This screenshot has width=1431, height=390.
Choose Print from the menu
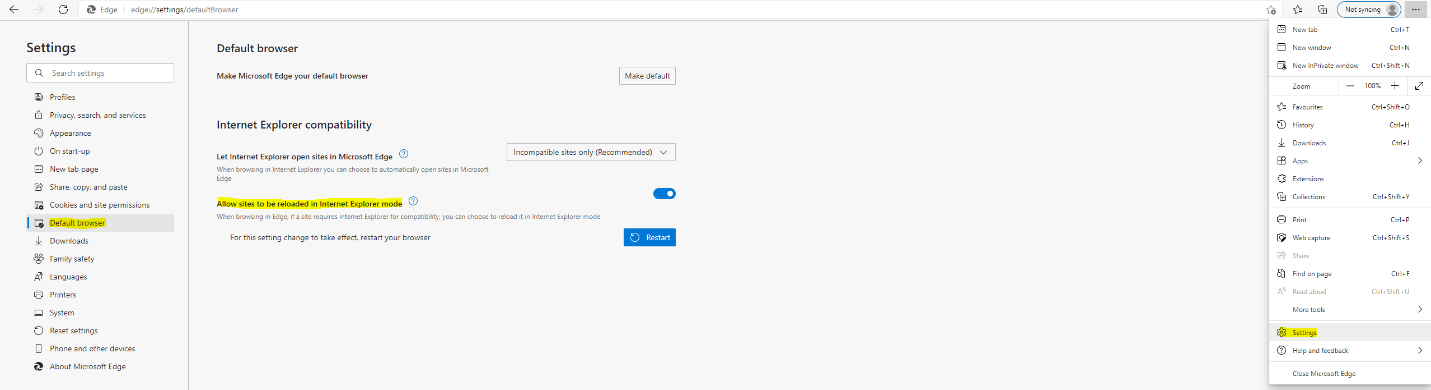[x=1348, y=219]
